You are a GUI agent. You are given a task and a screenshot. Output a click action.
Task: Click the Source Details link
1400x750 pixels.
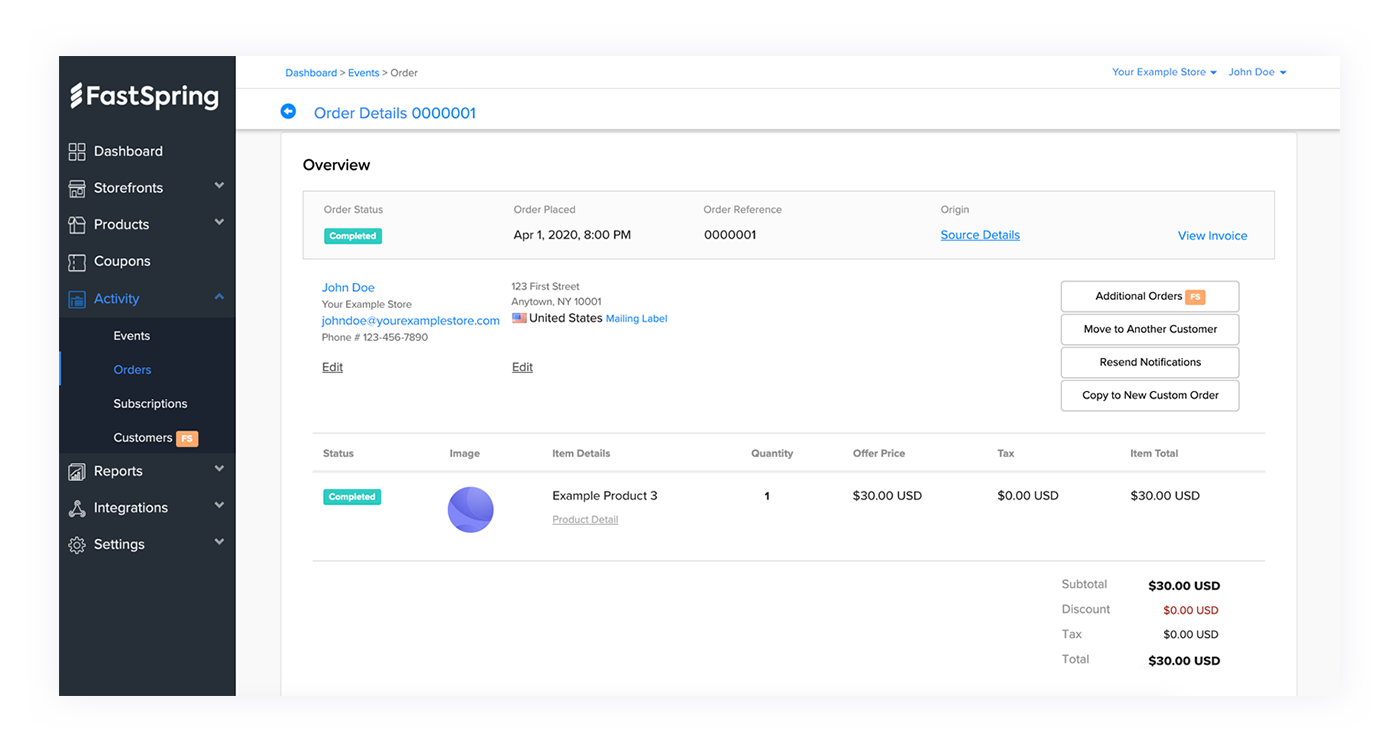(x=980, y=235)
